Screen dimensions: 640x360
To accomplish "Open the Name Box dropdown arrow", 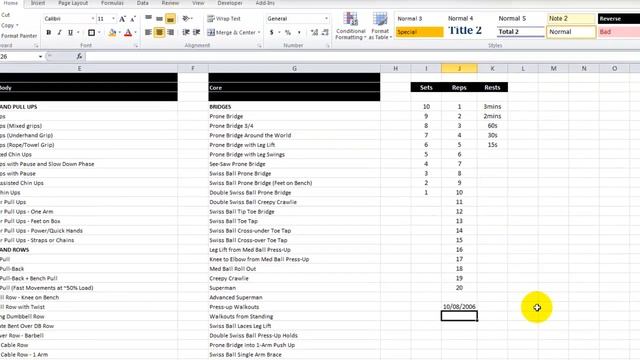I will [40, 56].
